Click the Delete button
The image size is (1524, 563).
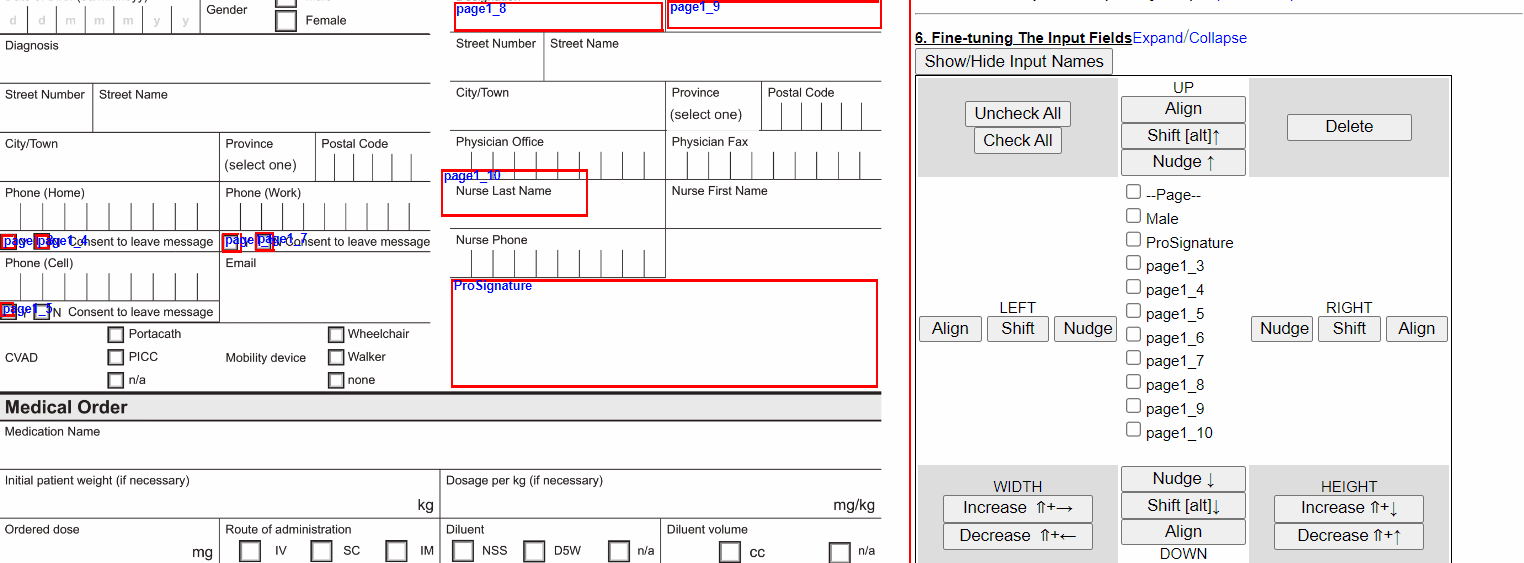[1348, 127]
